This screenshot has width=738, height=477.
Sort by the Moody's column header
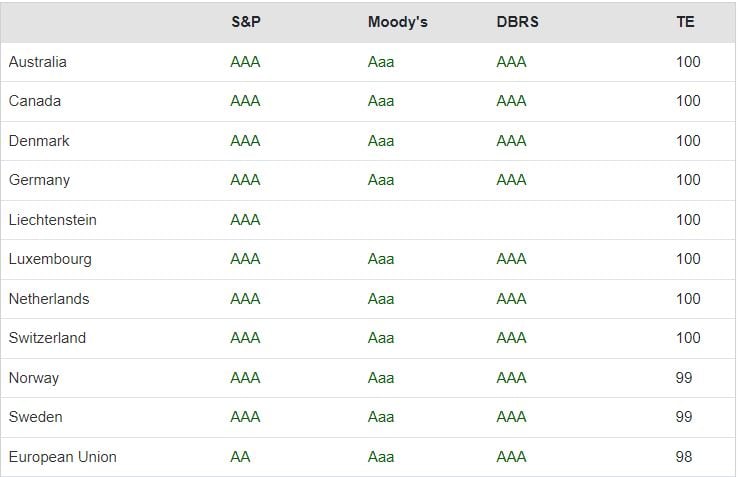coord(397,22)
